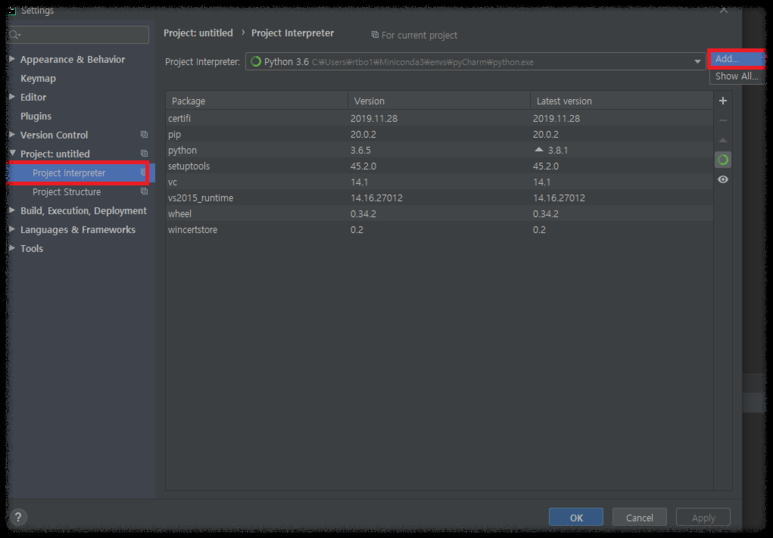This screenshot has width=773, height=538.
Task: Click the Apply button
Action: click(x=703, y=518)
